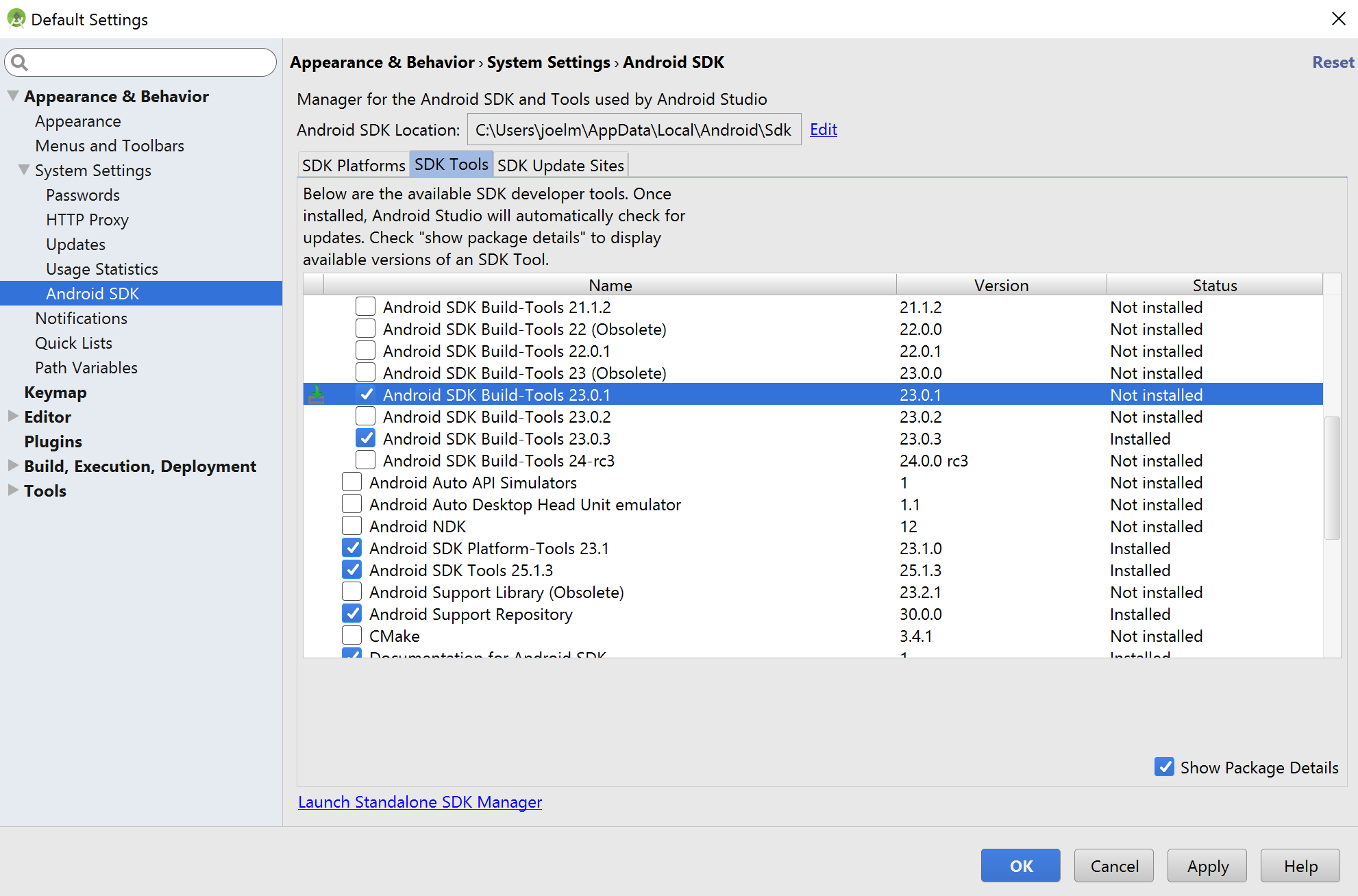
Task: Click the Android SDK icon in sidebar
Action: click(x=93, y=293)
